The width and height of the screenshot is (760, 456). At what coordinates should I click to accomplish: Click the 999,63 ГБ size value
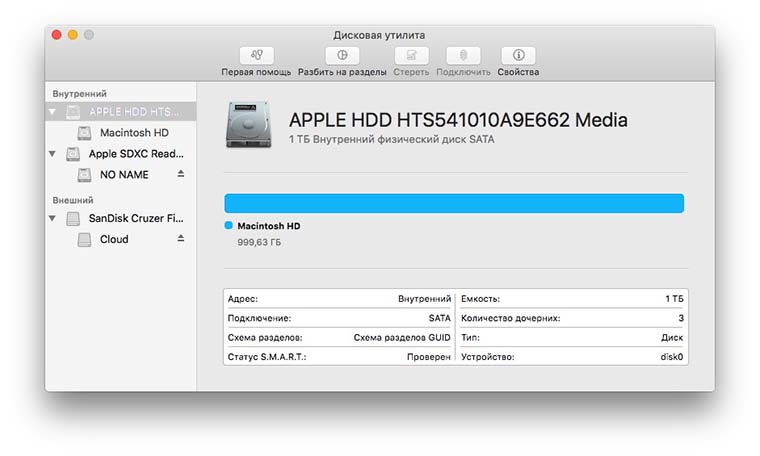pos(259,242)
